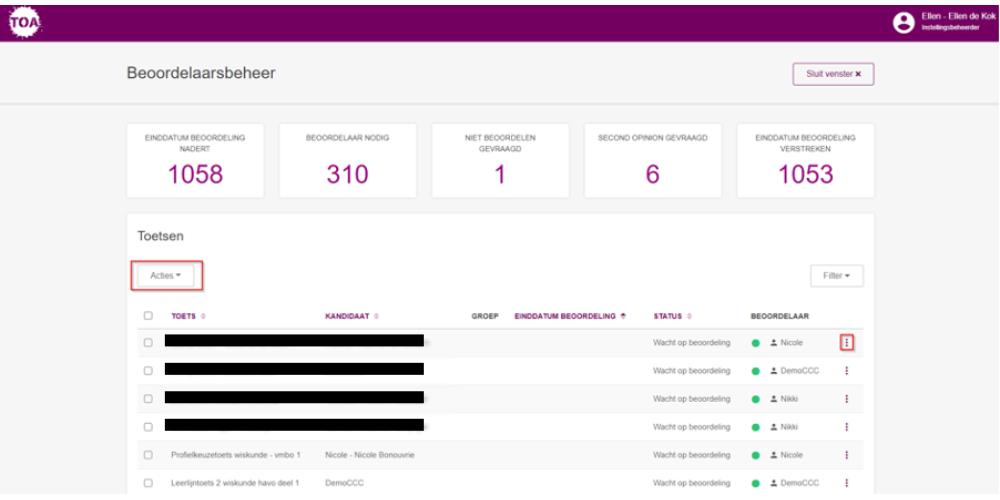The width and height of the screenshot is (1000, 500).
Task: Click green status dot in Leerlijntoets row
Action: pos(756,483)
